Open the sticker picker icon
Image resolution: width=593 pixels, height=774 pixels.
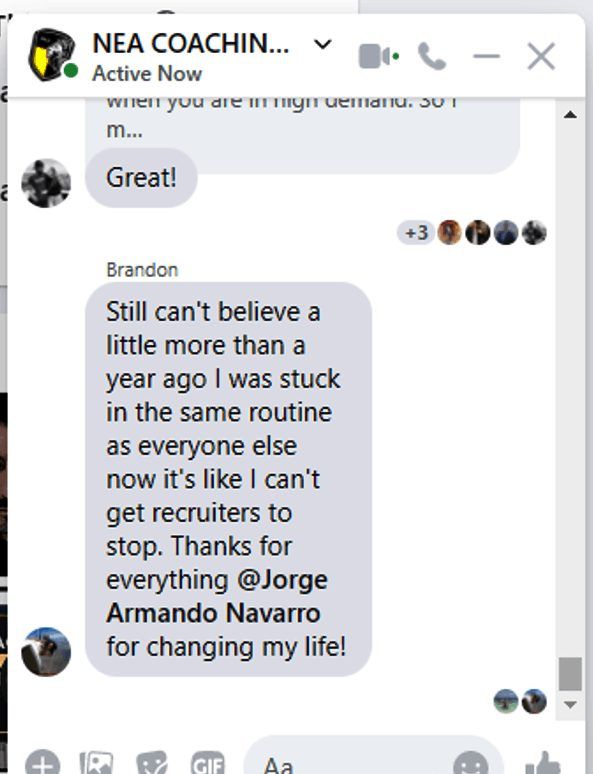152,763
